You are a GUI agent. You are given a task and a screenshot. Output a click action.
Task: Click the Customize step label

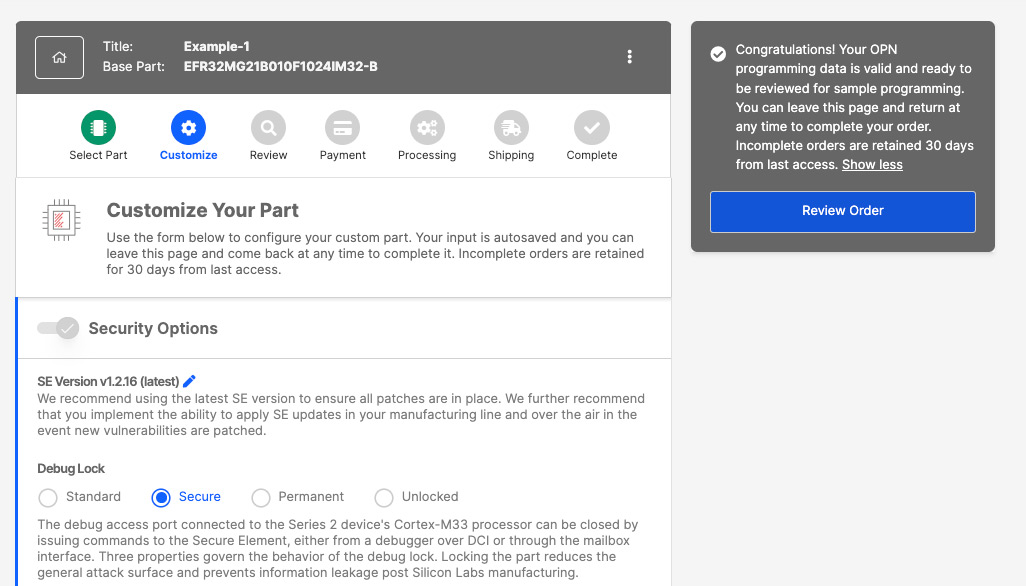click(188, 155)
